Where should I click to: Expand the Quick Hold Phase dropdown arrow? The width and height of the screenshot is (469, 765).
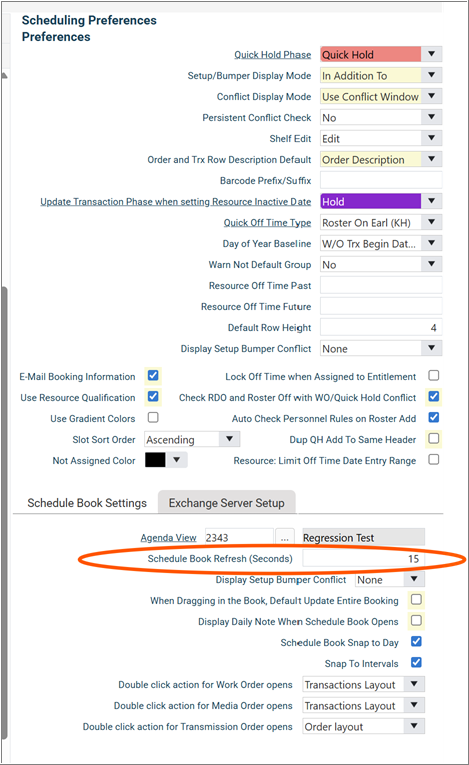click(431, 54)
